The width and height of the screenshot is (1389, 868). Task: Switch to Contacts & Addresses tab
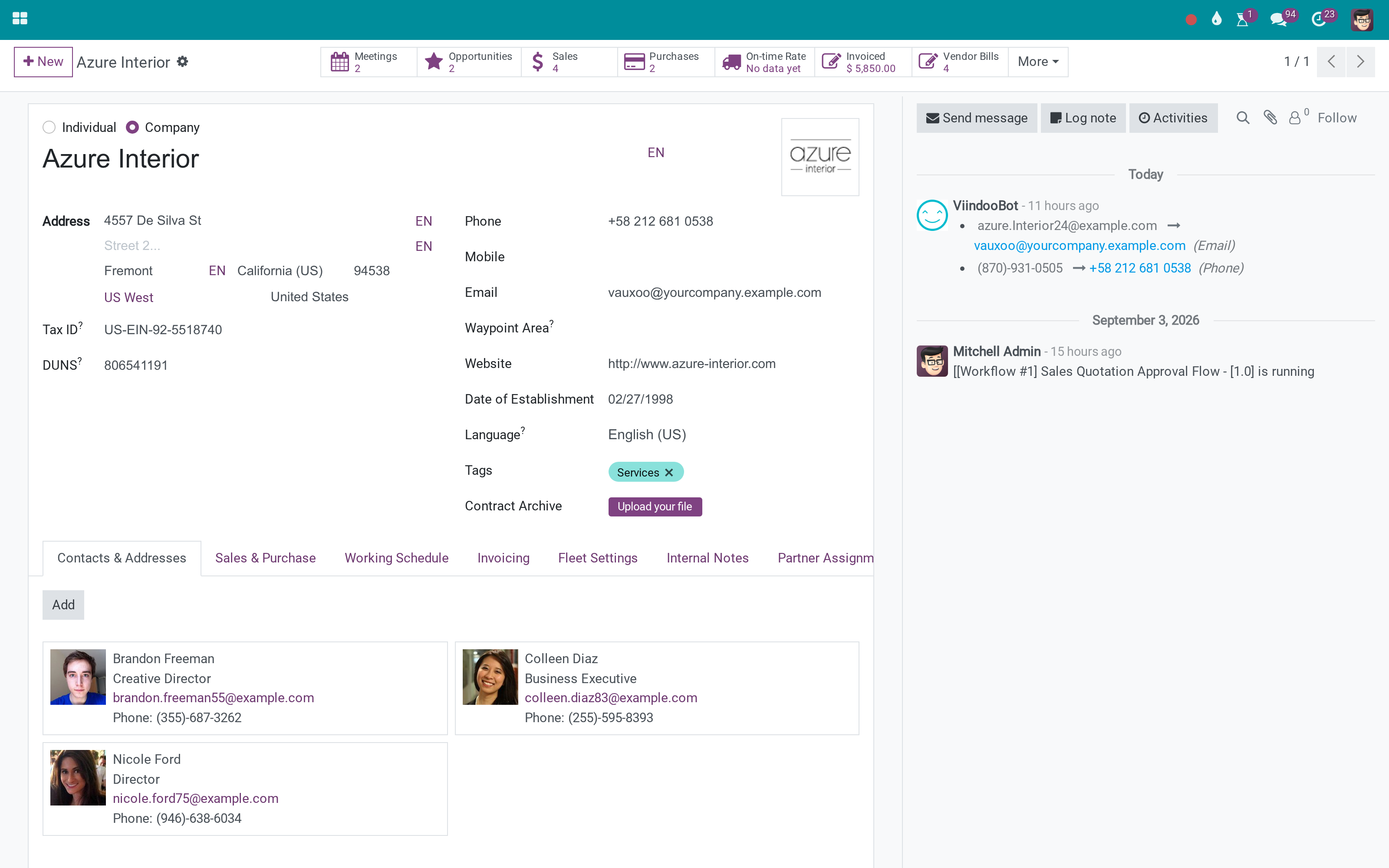[122, 558]
